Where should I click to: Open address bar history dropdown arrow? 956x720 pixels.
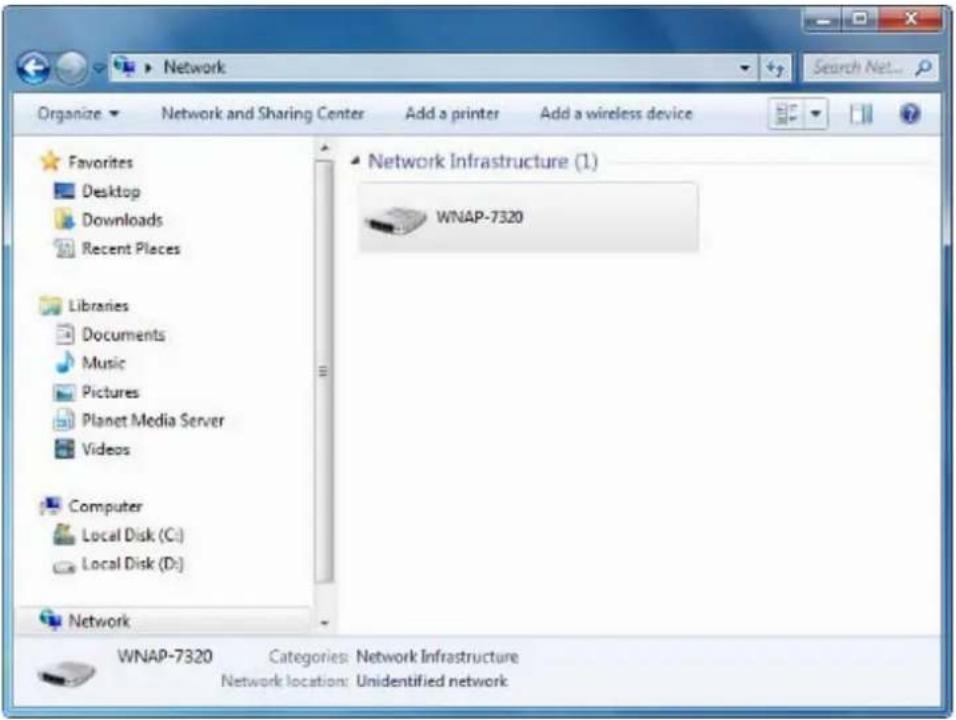[x=744, y=68]
